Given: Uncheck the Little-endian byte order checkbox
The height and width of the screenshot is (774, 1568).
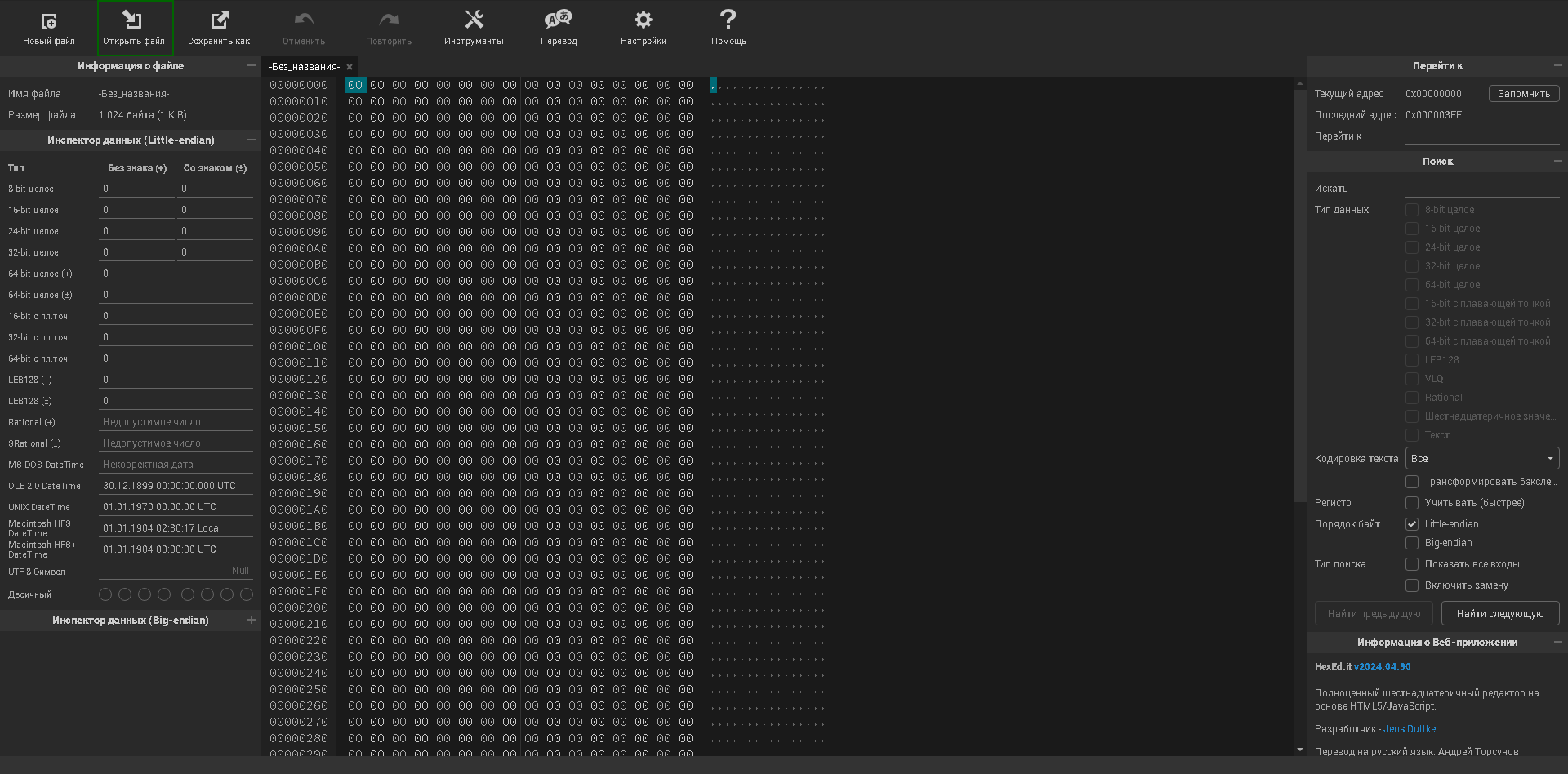Looking at the screenshot, I should (x=1412, y=524).
